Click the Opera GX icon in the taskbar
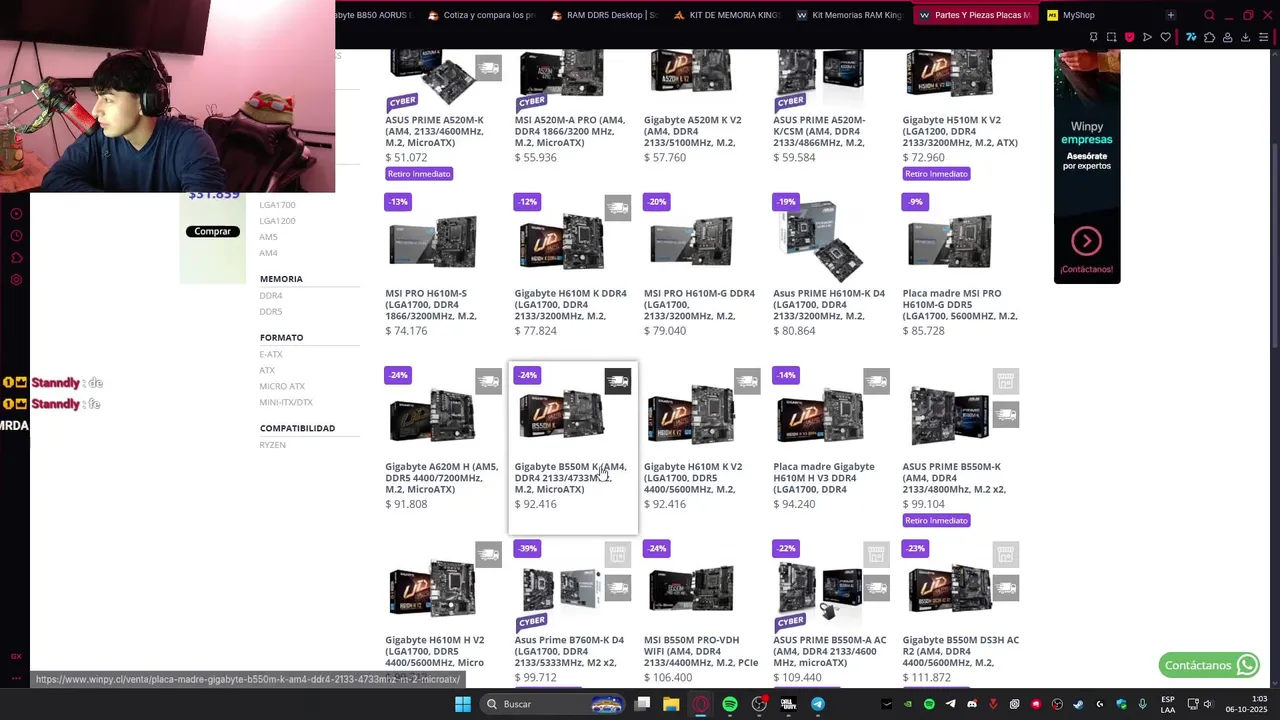This screenshot has width=1280, height=720. [x=701, y=704]
